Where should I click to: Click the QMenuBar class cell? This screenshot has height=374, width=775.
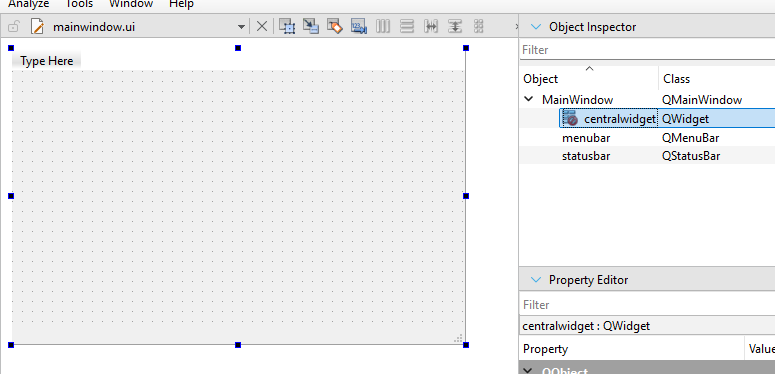tap(690, 138)
